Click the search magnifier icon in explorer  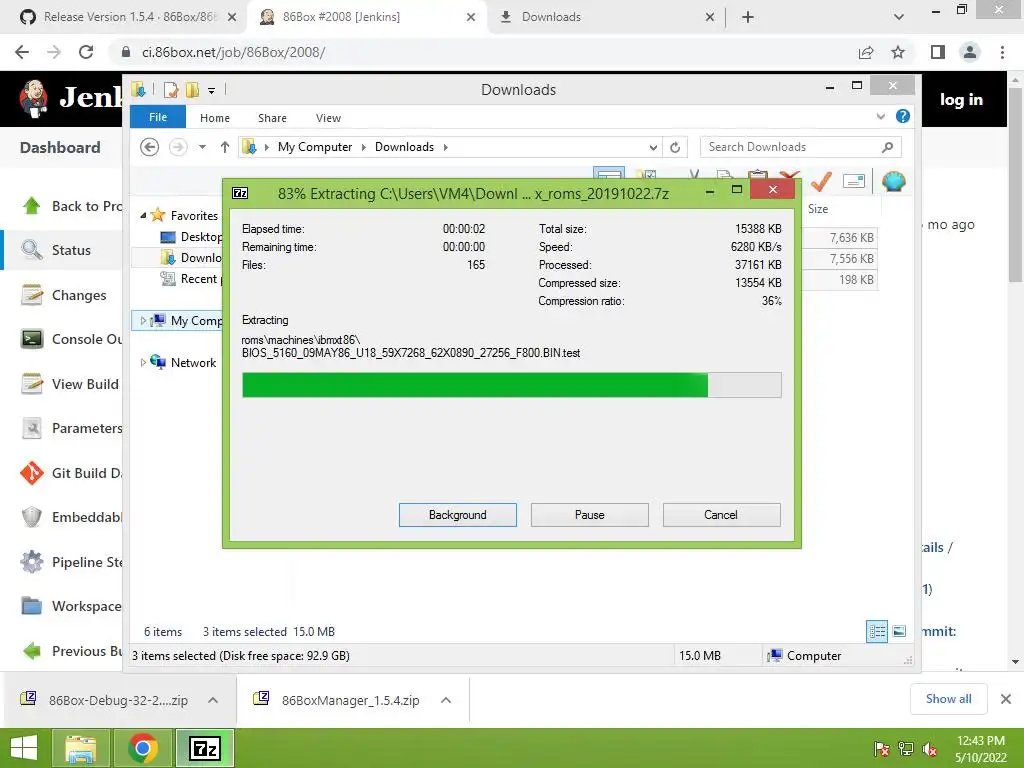(x=887, y=147)
